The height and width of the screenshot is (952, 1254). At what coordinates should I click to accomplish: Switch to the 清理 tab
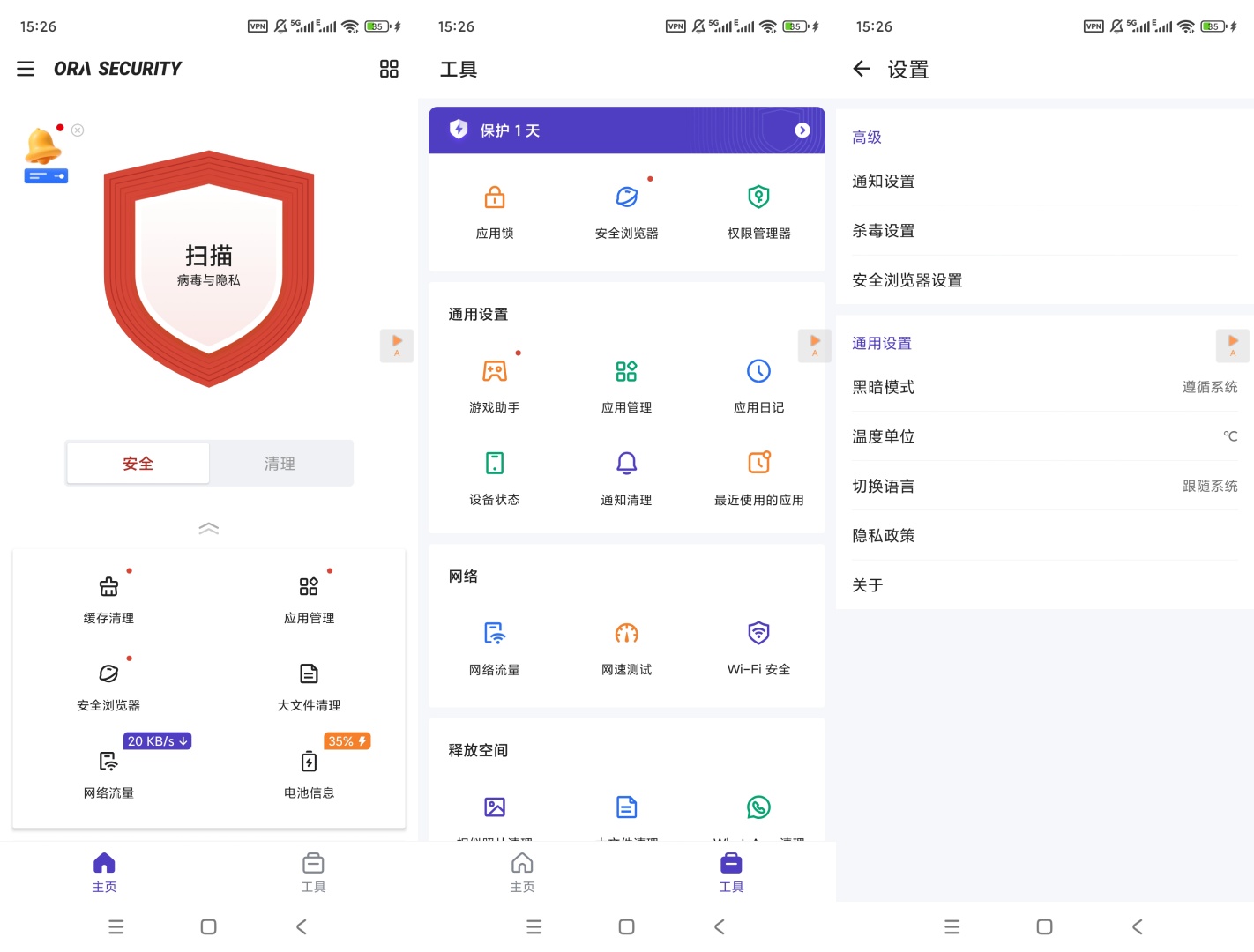point(280,463)
